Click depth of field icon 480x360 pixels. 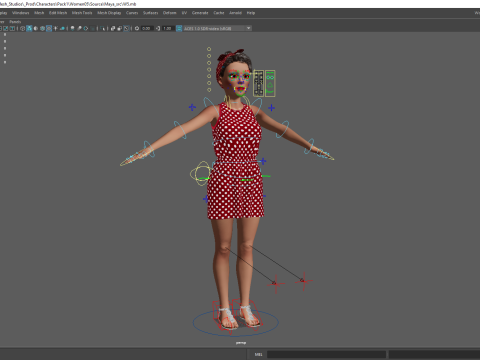92,29
